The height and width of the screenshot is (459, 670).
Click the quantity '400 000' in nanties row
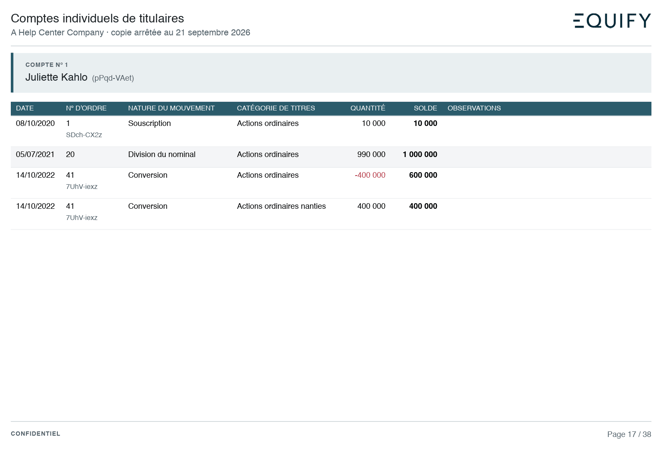click(371, 206)
